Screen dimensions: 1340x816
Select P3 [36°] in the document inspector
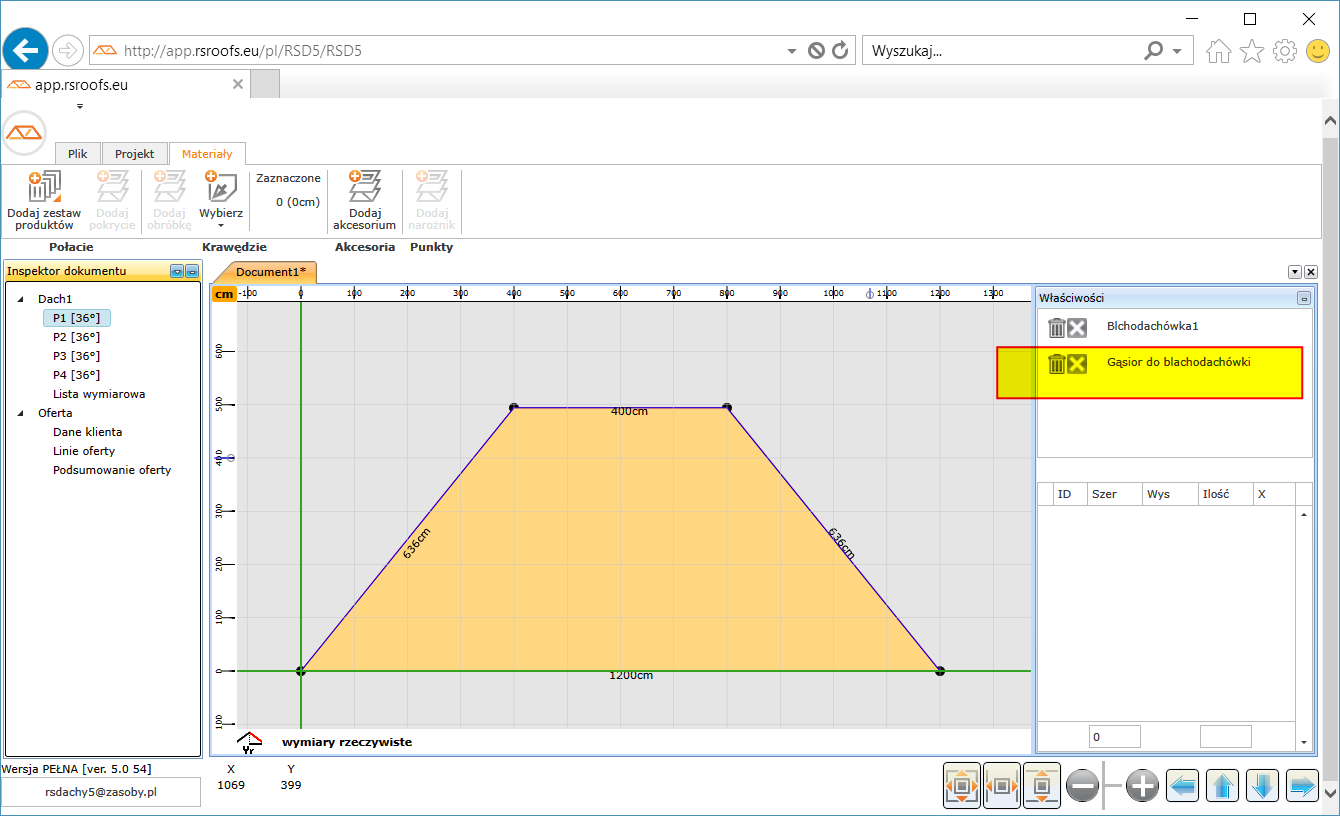(x=77, y=356)
